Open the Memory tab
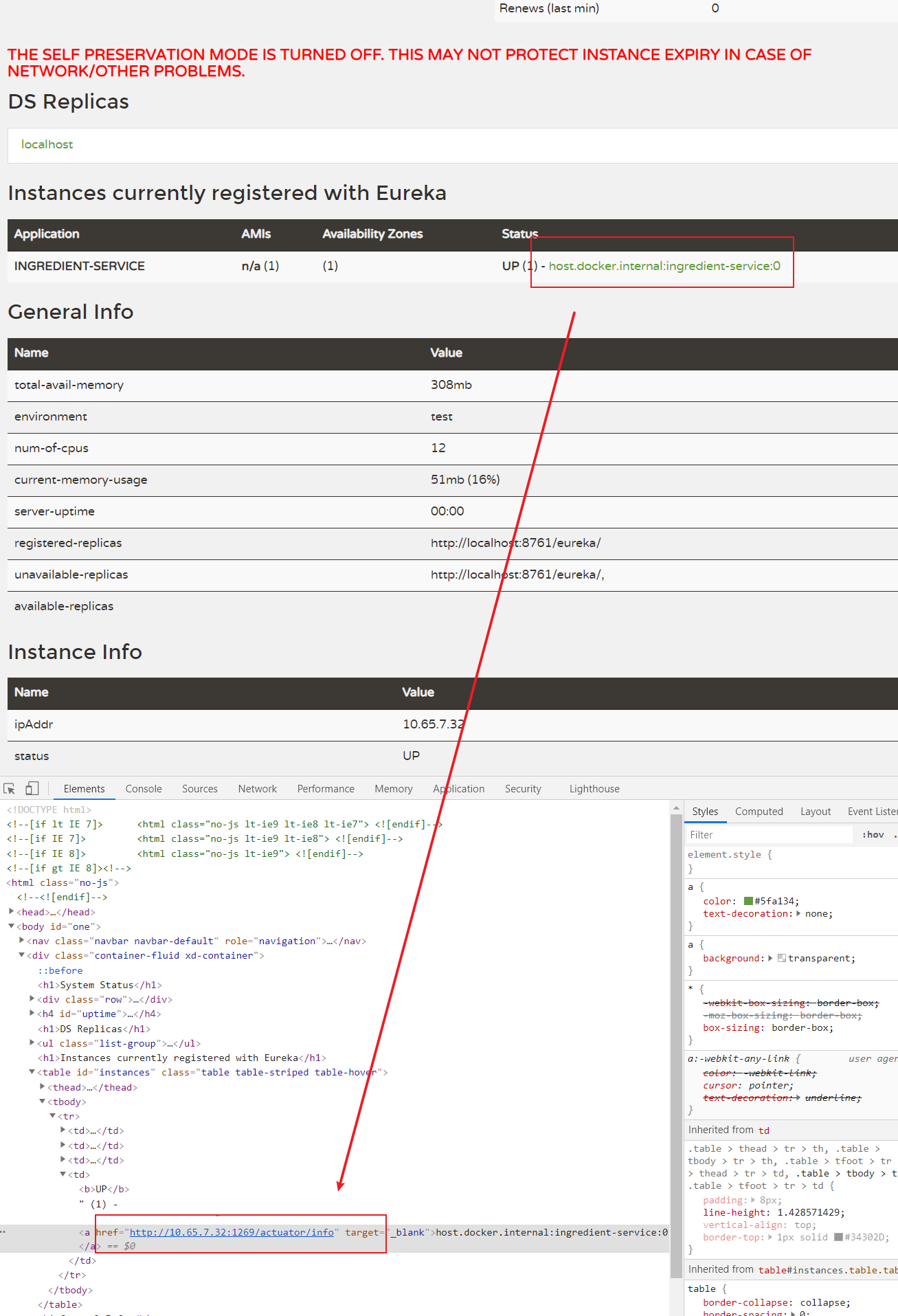The image size is (898, 1316). point(394,789)
